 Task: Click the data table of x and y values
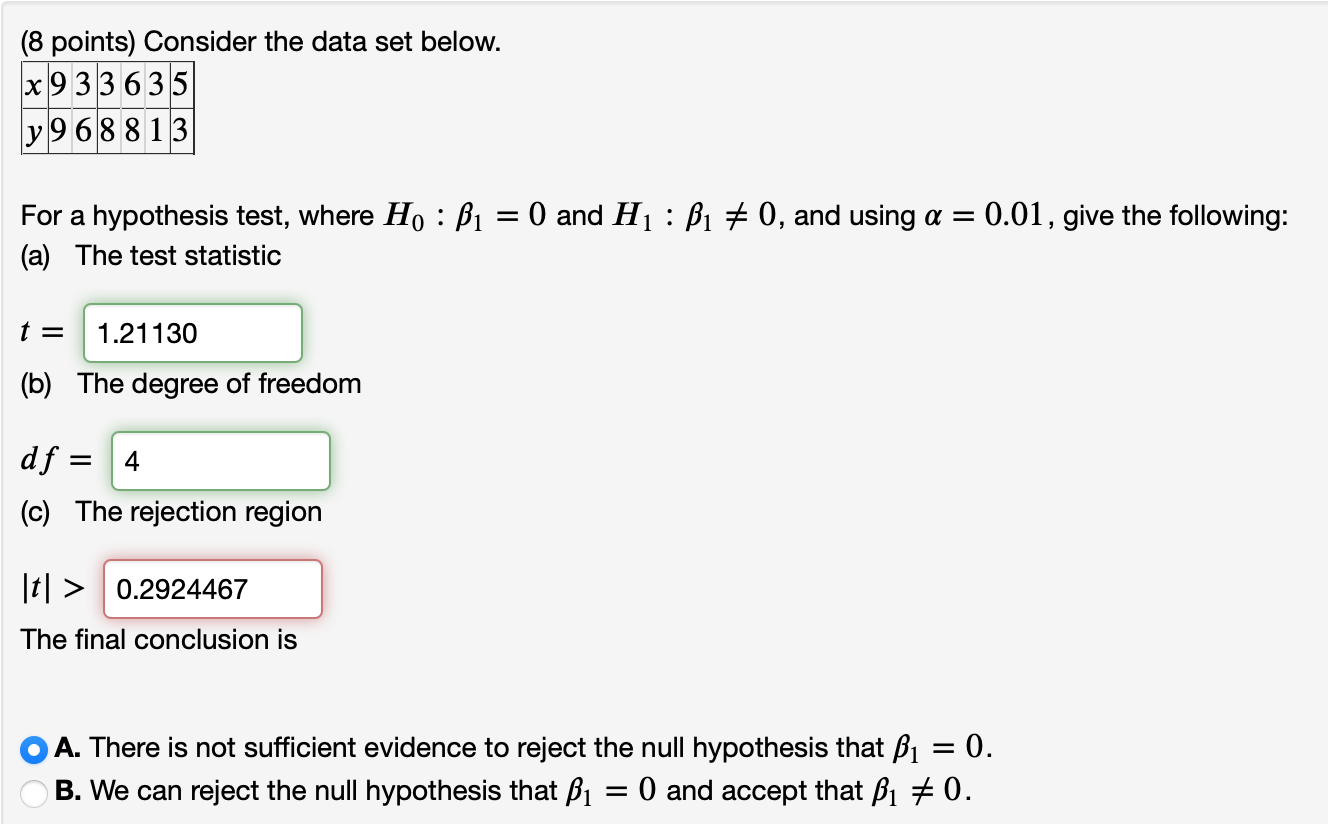pos(107,107)
